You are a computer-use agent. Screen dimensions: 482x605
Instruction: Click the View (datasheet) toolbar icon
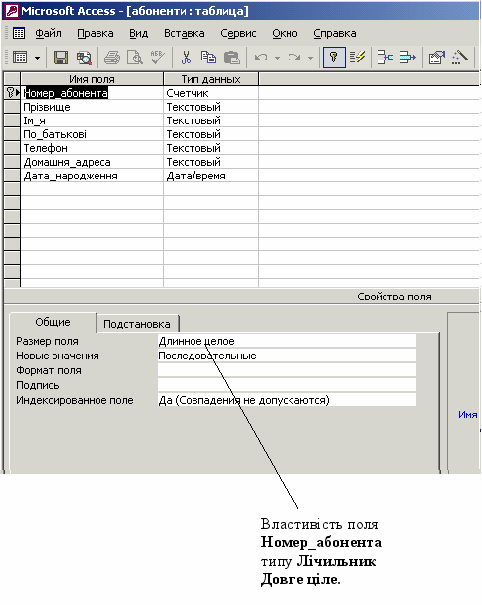pyautogui.click(x=20, y=57)
